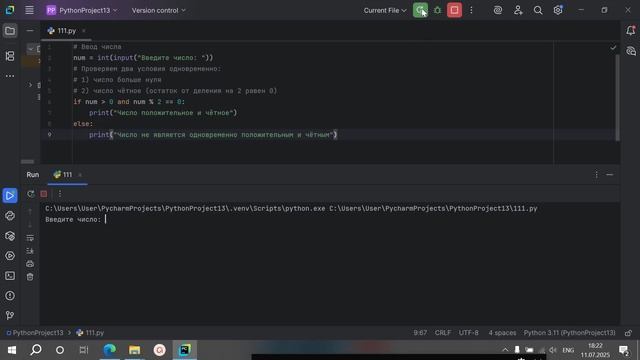Close the 111.py editor tab

[84, 31]
